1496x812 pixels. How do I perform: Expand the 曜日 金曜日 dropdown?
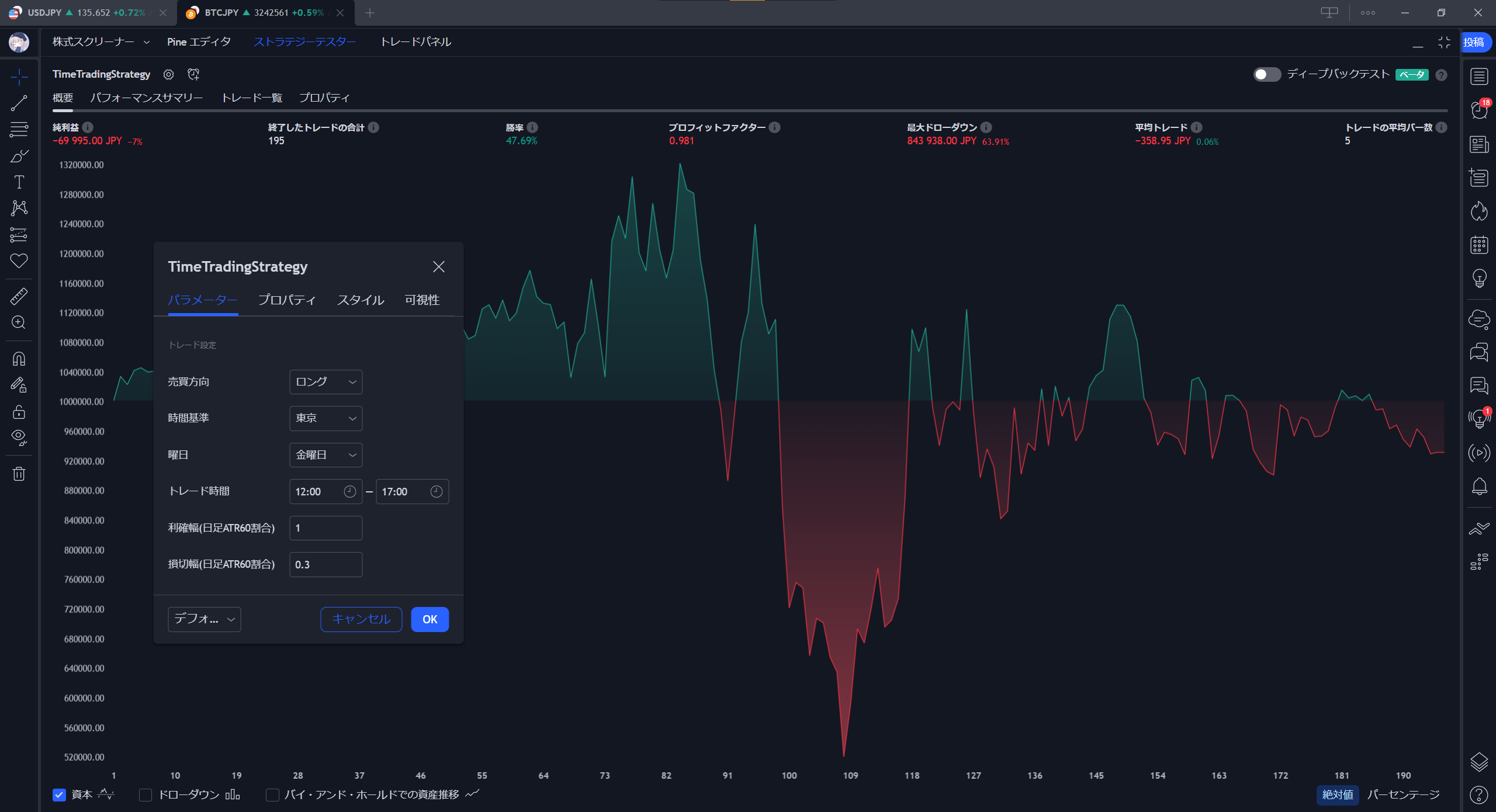(x=325, y=455)
